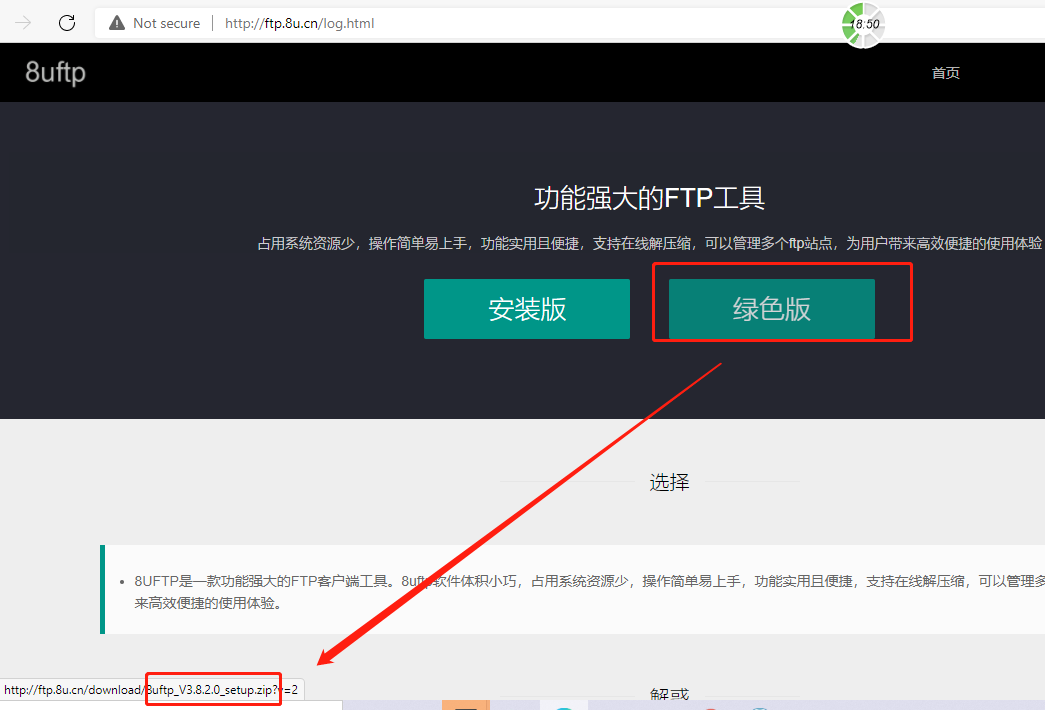Click the orange icon in the taskbar

[x=466, y=705]
